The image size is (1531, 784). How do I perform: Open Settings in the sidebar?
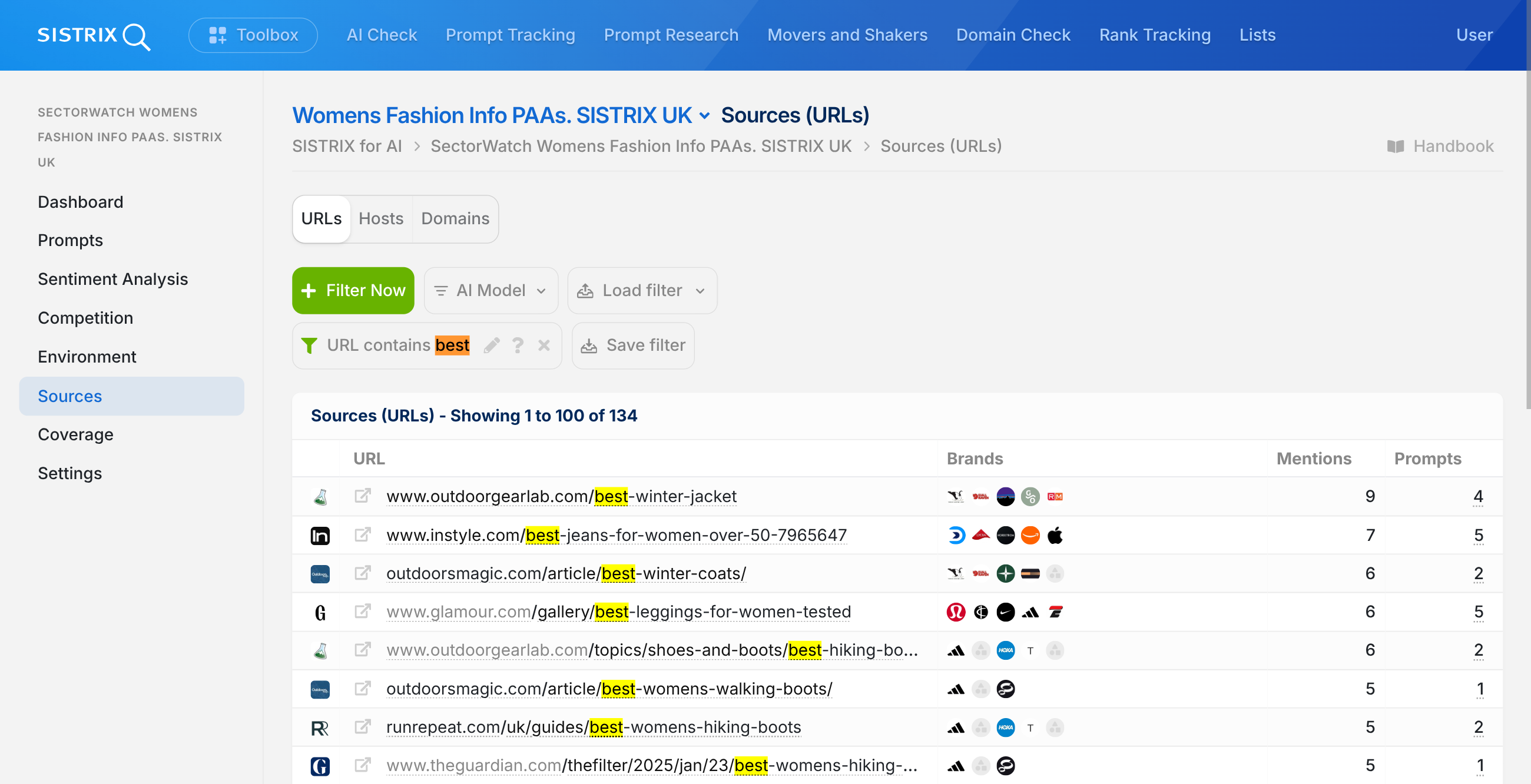coord(69,473)
